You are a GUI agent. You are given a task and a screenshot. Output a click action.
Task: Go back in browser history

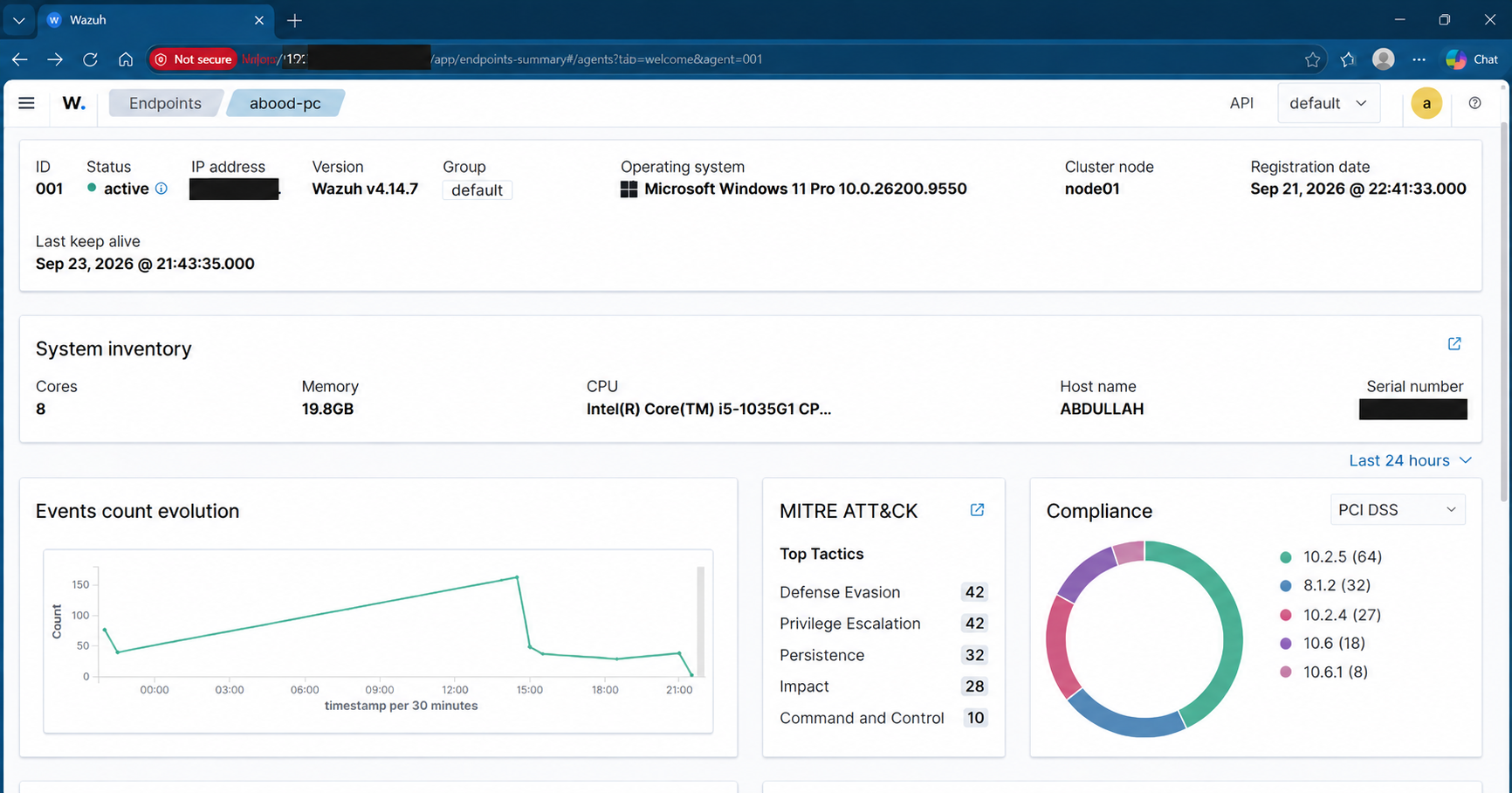(x=20, y=59)
